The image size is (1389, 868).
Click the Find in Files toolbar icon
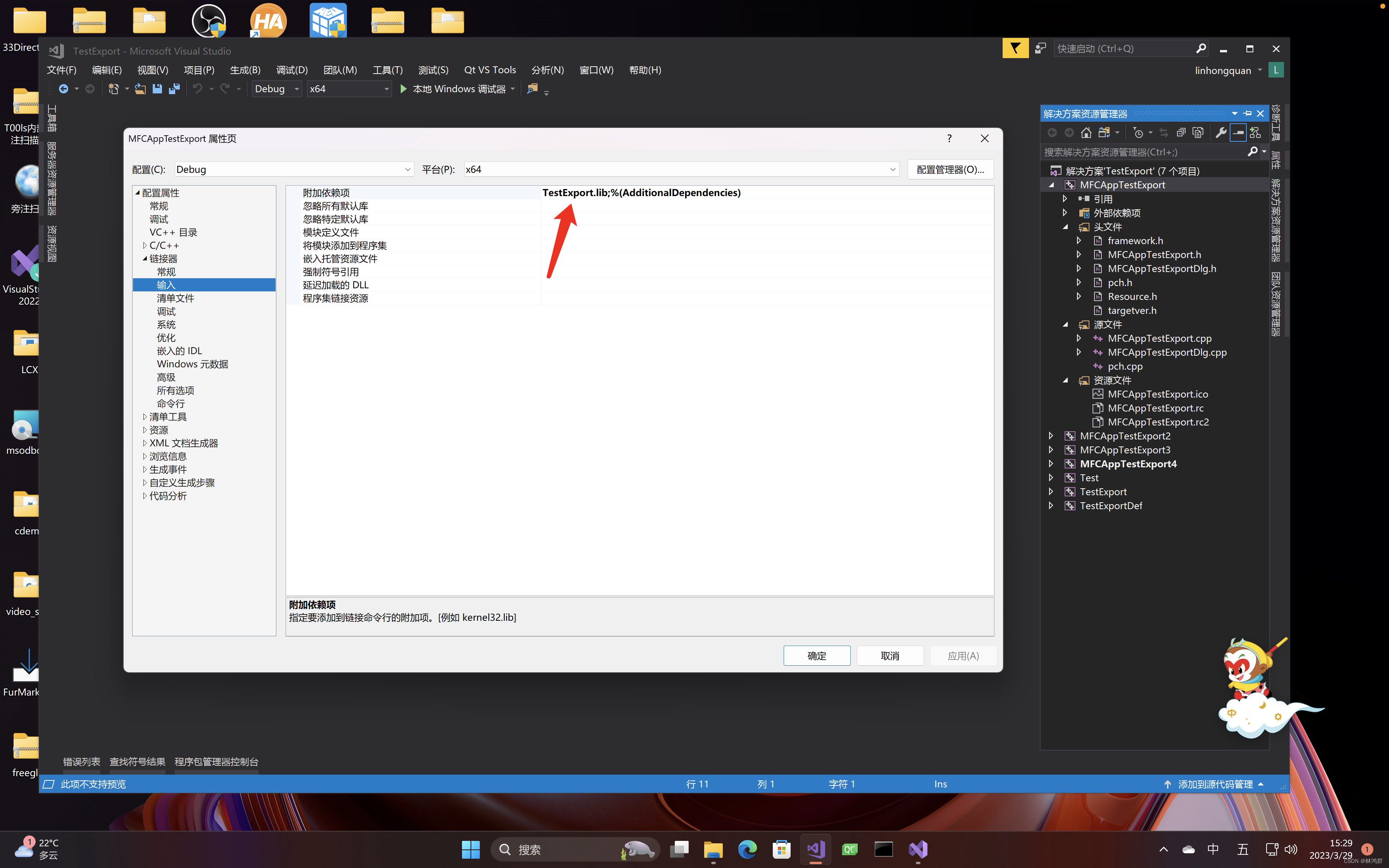pos(533,89)
